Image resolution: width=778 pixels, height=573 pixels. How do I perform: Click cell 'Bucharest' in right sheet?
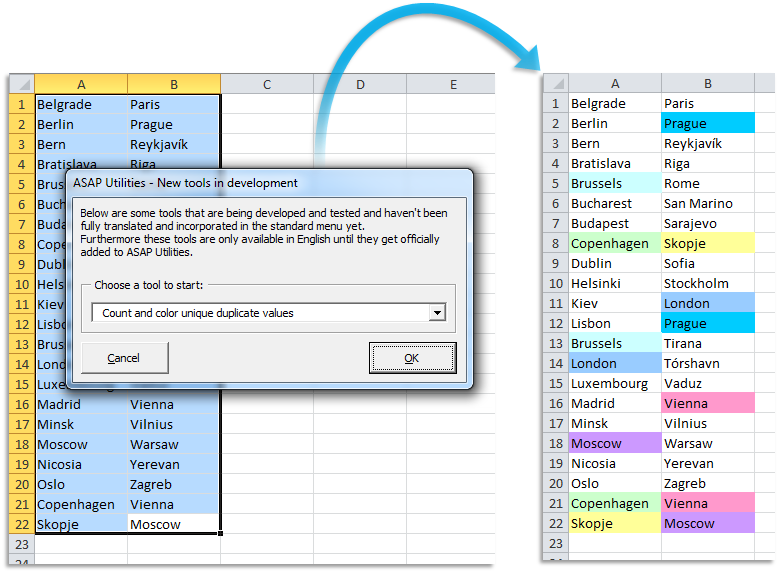point(615,203)
